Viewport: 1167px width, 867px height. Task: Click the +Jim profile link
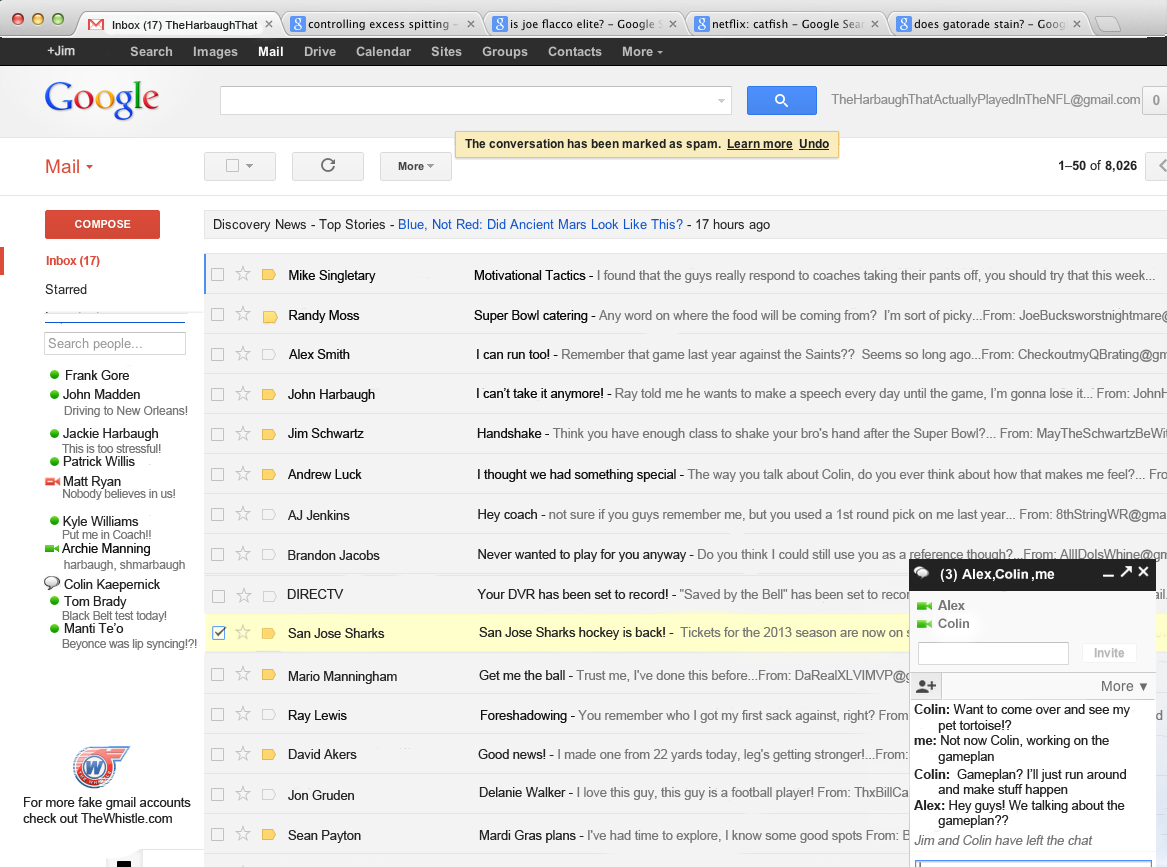point(61,51)
